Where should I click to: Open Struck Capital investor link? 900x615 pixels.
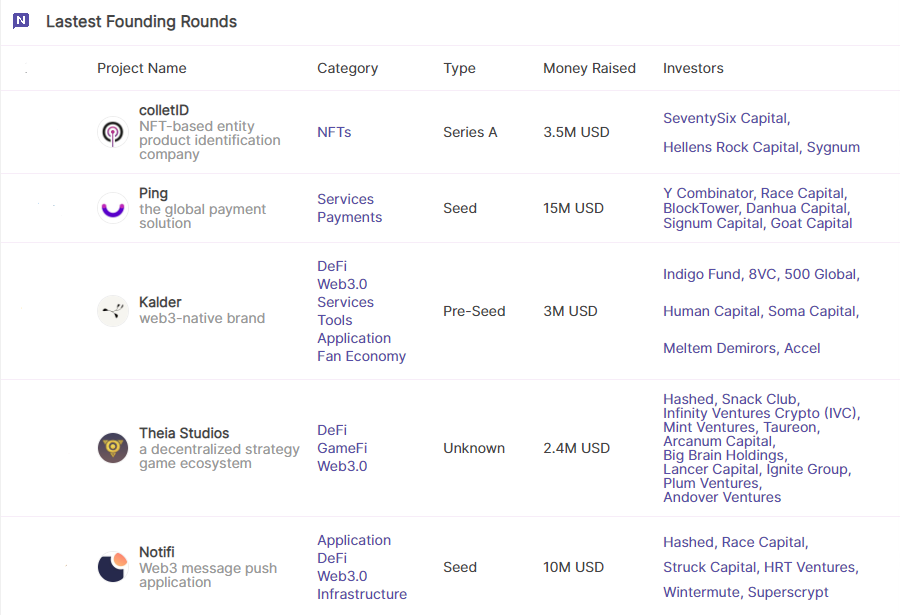click(710, 567)
